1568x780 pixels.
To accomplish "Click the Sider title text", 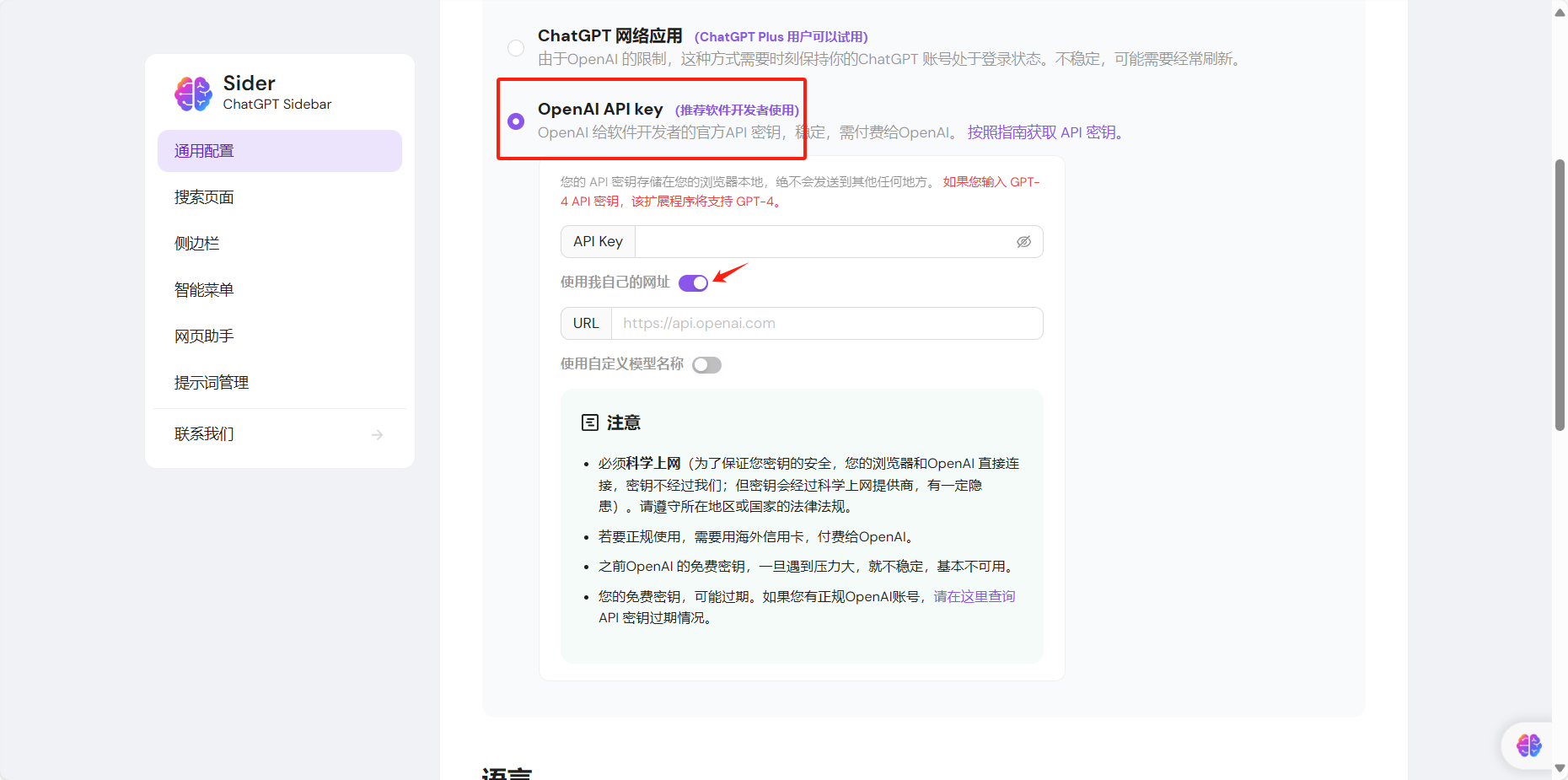I will (x=250, y=83).
